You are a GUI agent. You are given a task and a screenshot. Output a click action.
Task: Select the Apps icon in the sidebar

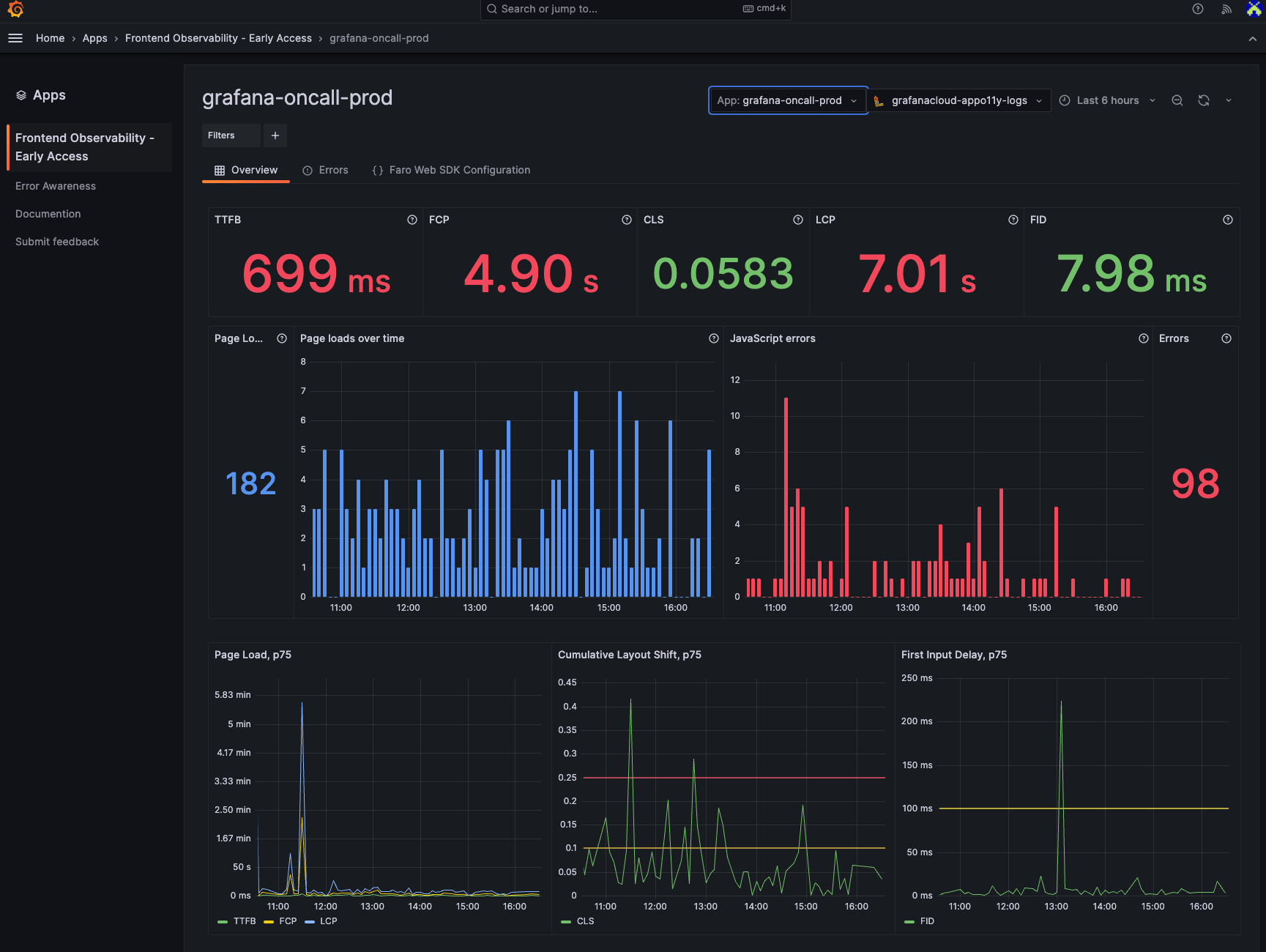tap(21, 94)
